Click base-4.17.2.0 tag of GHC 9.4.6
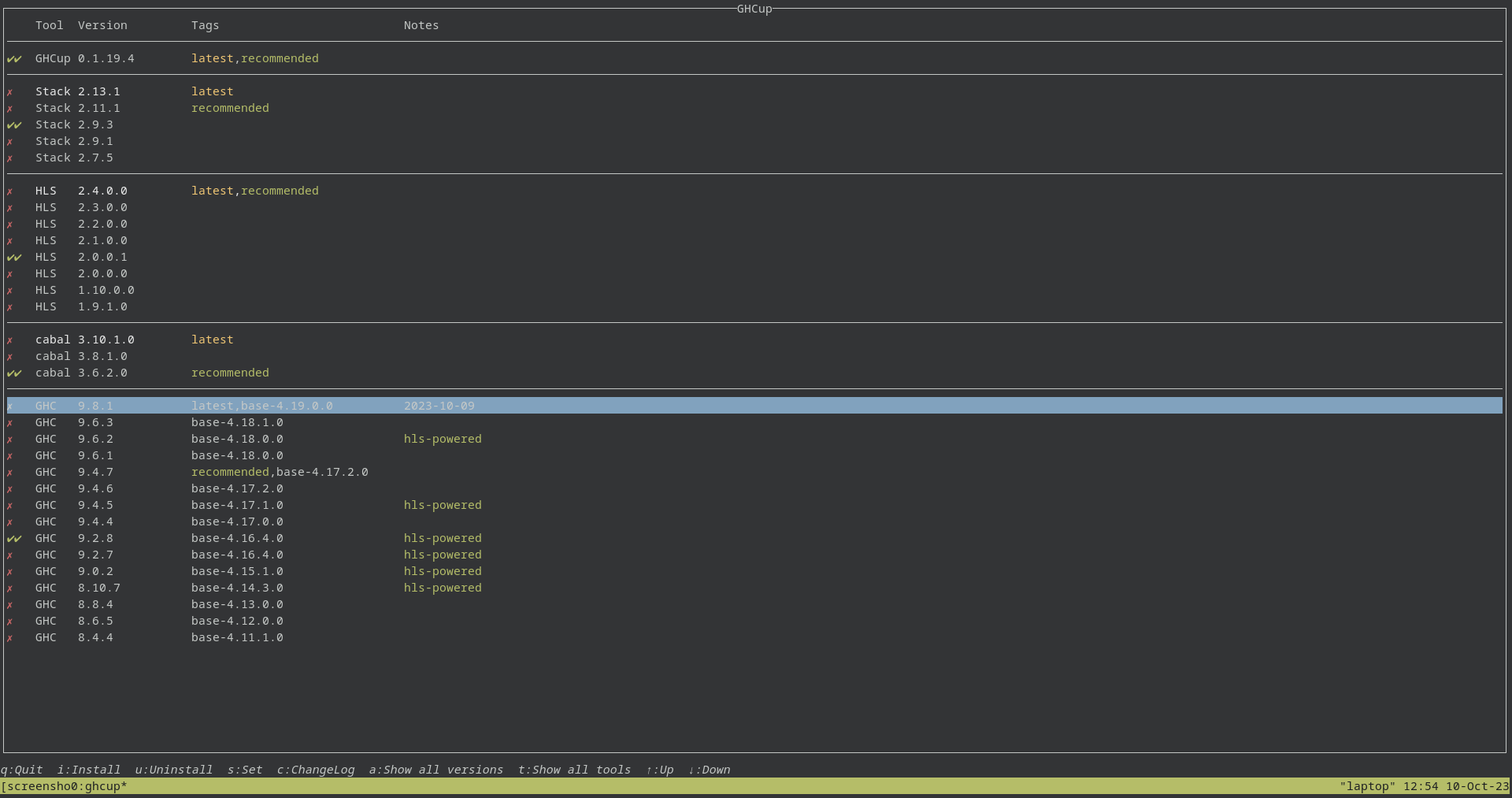Screen dimensions: 1512x798 [237, 488]
